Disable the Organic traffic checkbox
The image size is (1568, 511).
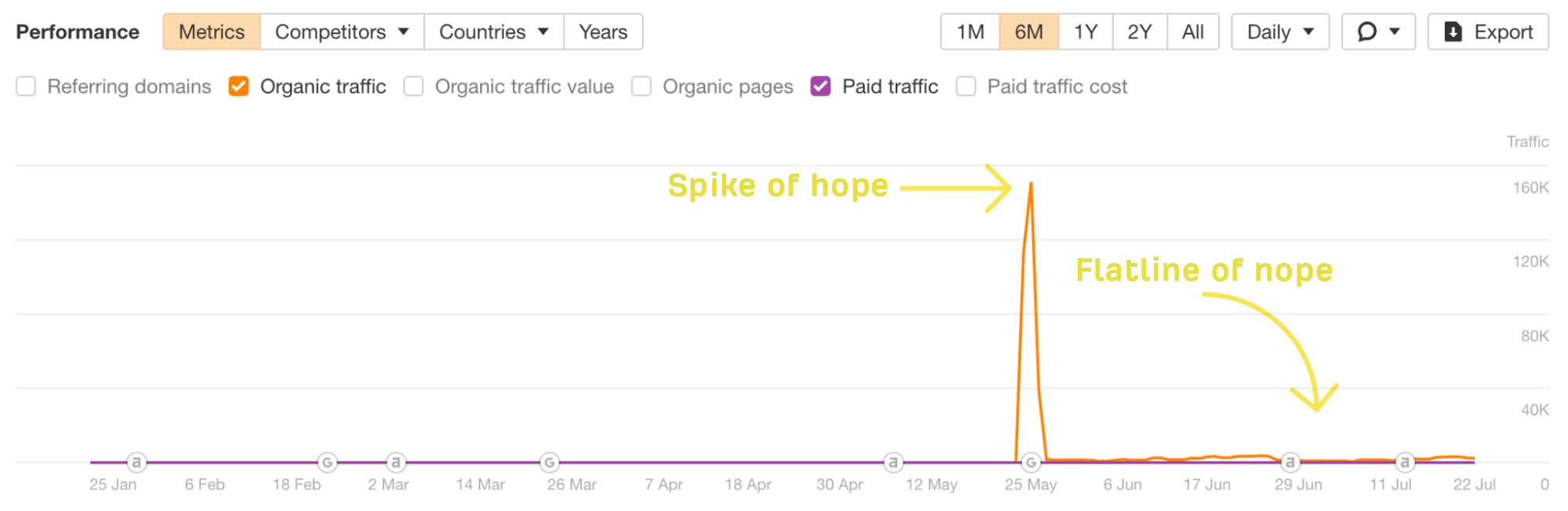(238, 86)
